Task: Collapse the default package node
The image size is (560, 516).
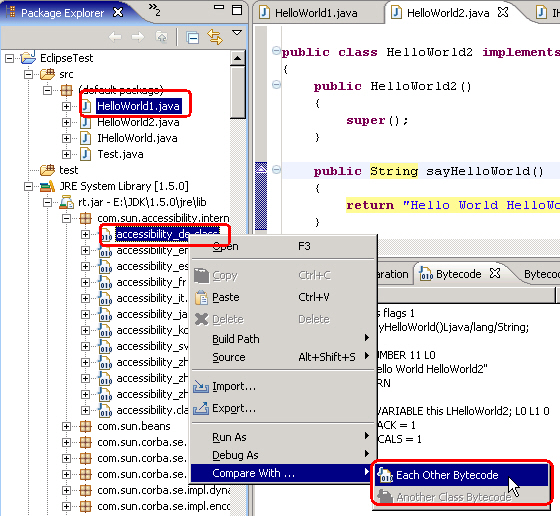Action: (x=47, y=90)
